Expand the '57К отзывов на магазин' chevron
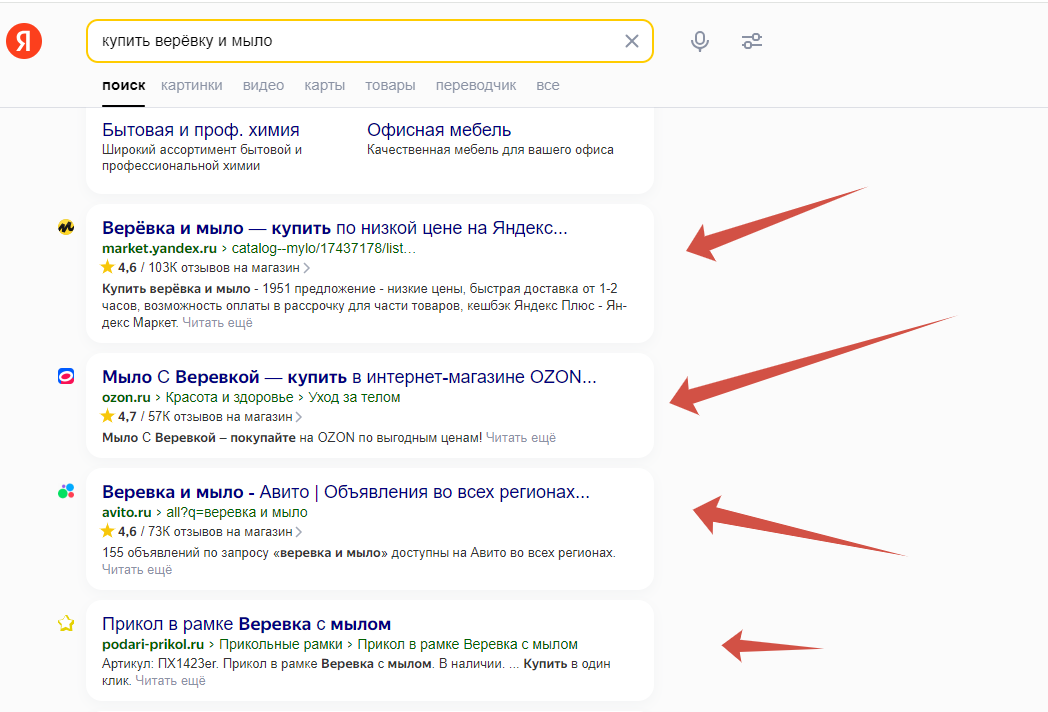The height and width of the screenshot is (712, 1048). tap(299, 417)
